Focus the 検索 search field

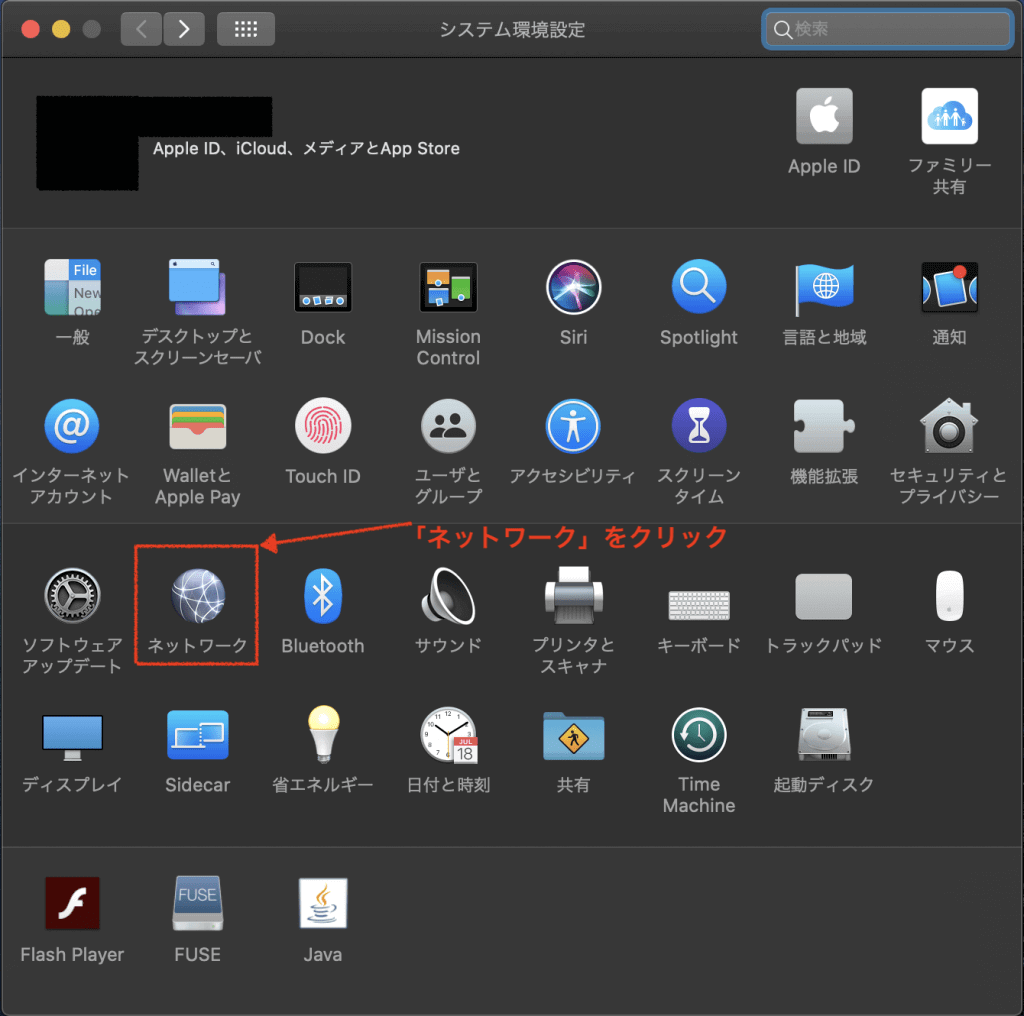888,29
